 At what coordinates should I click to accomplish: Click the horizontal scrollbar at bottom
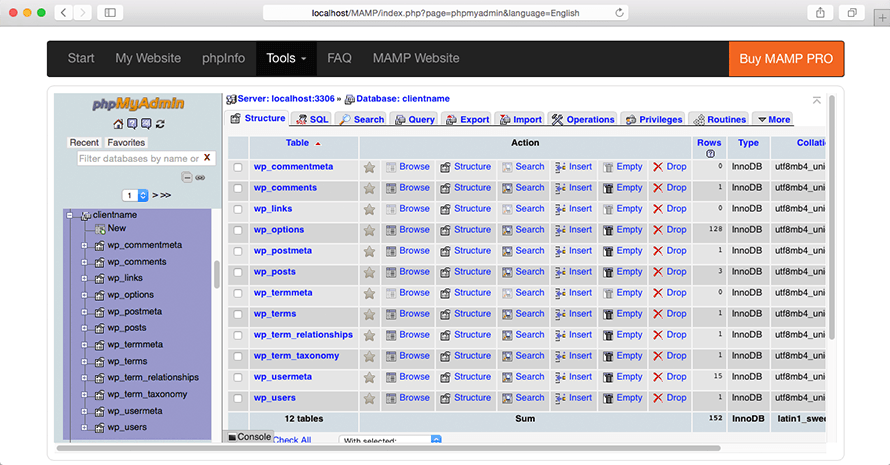(389, 448)
